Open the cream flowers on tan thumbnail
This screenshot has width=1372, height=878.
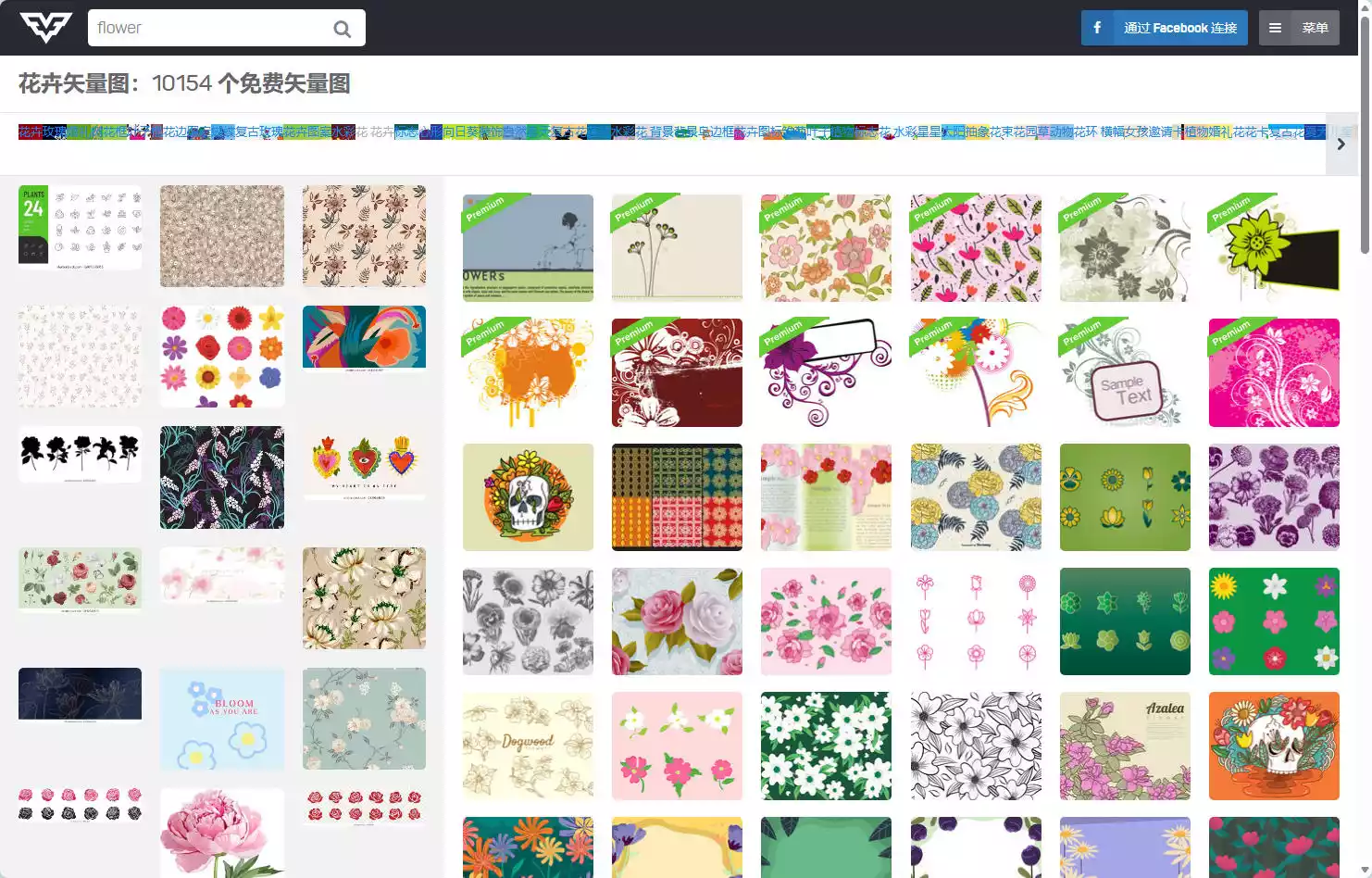(x=364, y=598)
